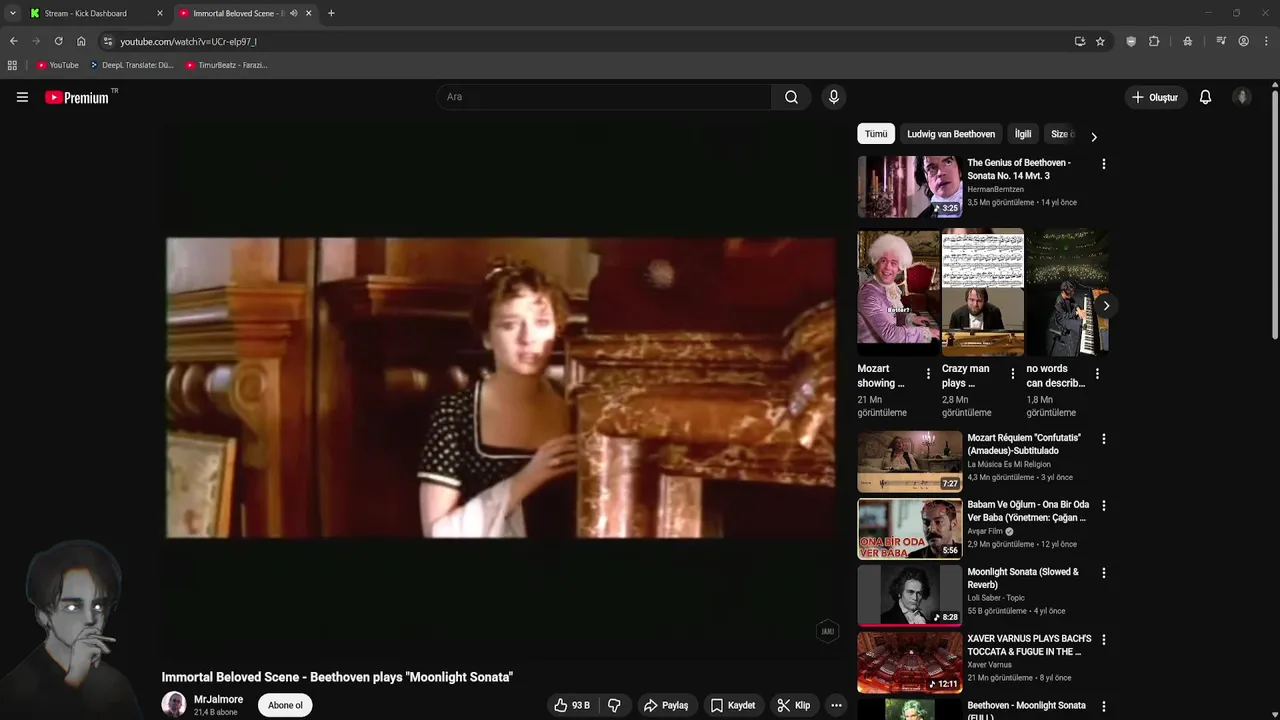Select the İlgili filter chip
Viewport: 1280px width, 720px height.
(1023, 134)
